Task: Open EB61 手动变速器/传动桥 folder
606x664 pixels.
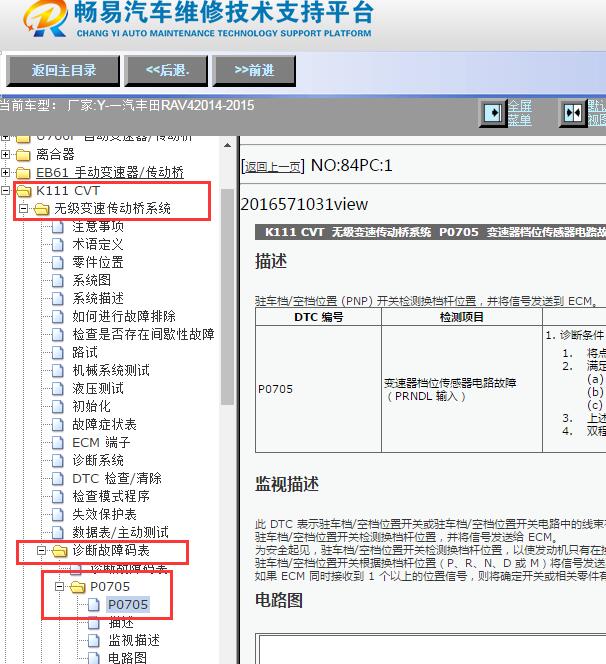Action: point(110,172)
